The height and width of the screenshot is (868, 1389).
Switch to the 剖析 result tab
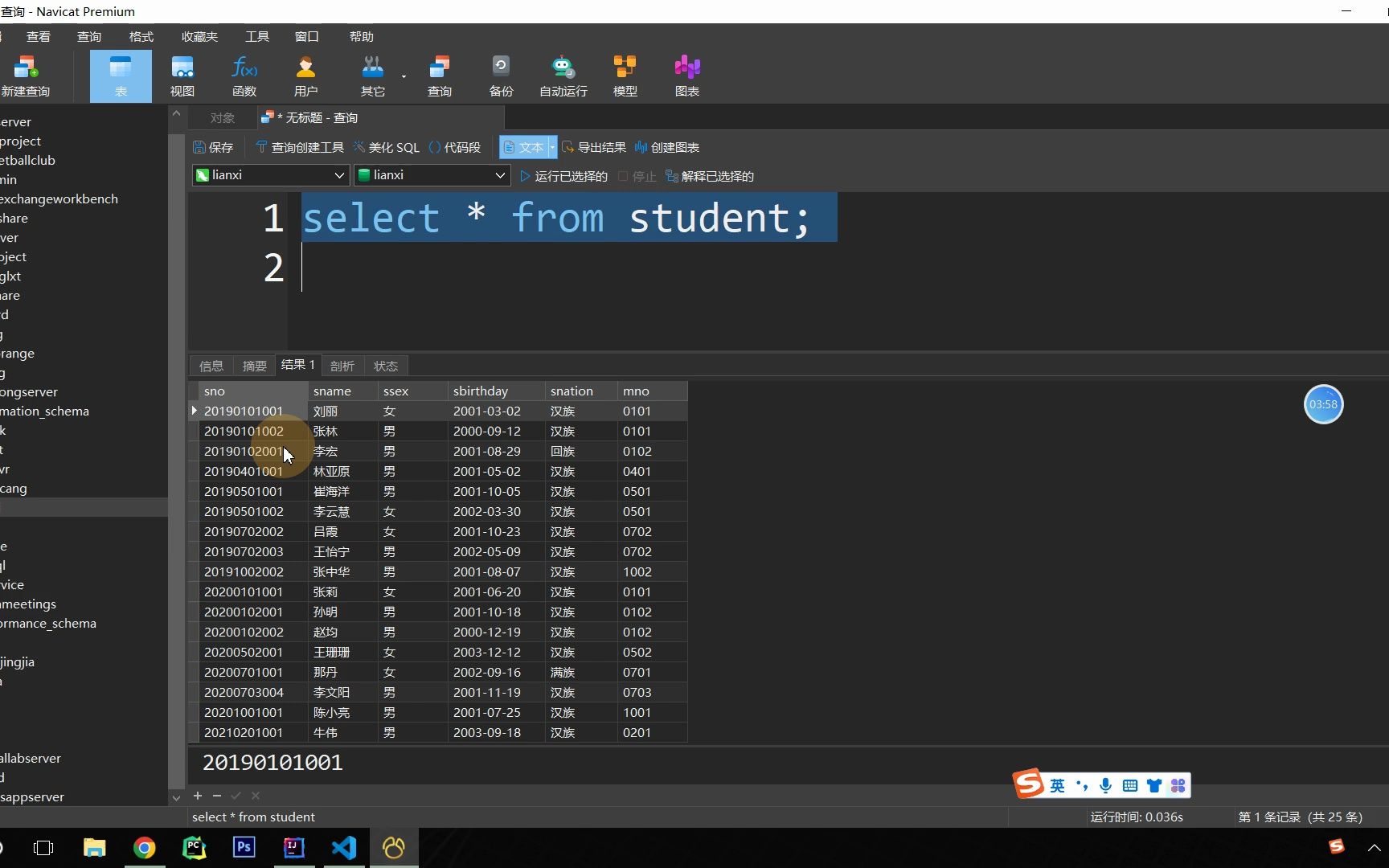[x=342, y=366]
